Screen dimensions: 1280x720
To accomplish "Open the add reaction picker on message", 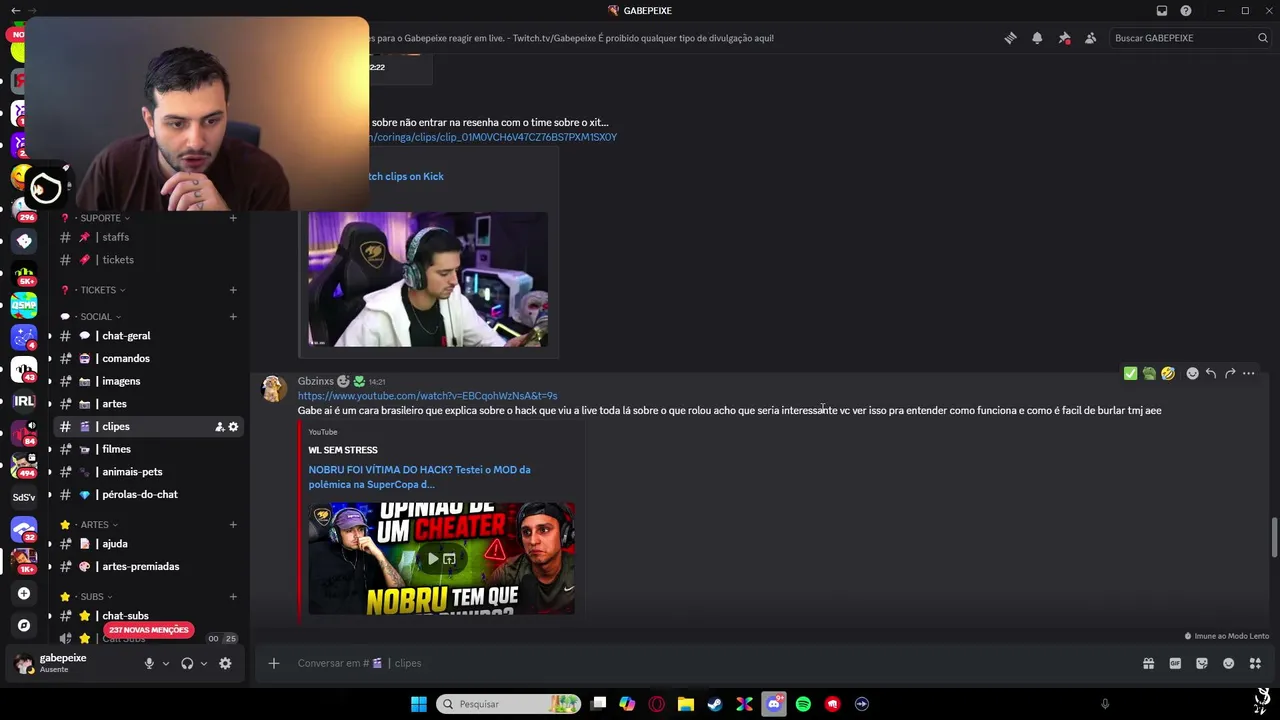I will tap(1192, 373).
